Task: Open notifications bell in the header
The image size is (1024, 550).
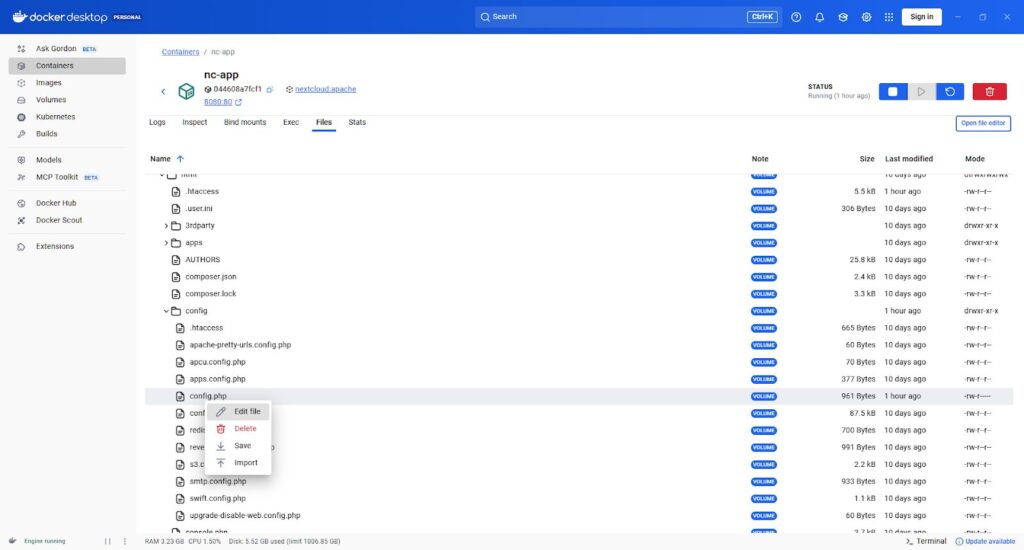Action: (x=820, y=17)
